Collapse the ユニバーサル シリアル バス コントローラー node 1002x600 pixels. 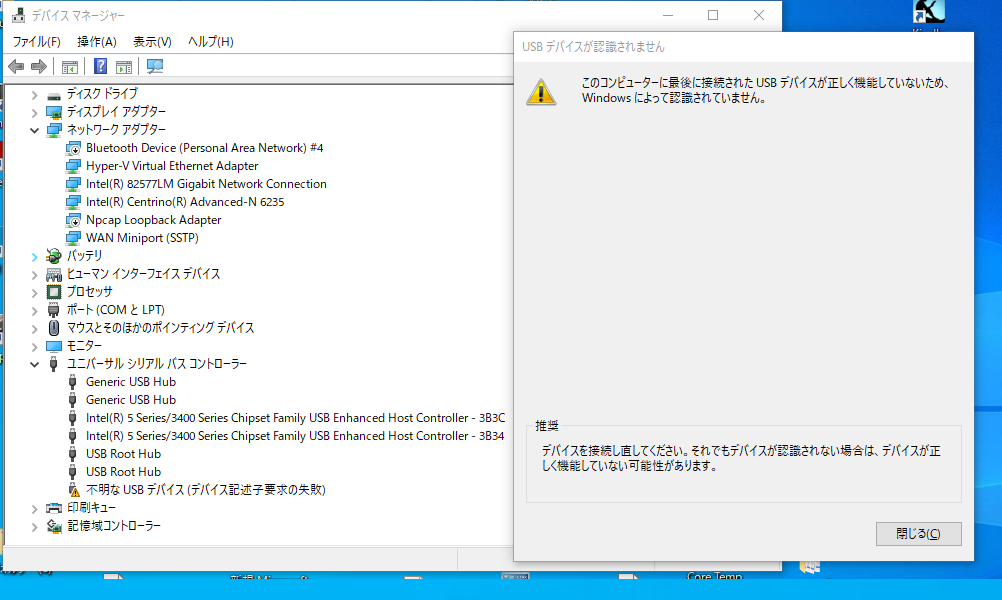coord(35,364)
